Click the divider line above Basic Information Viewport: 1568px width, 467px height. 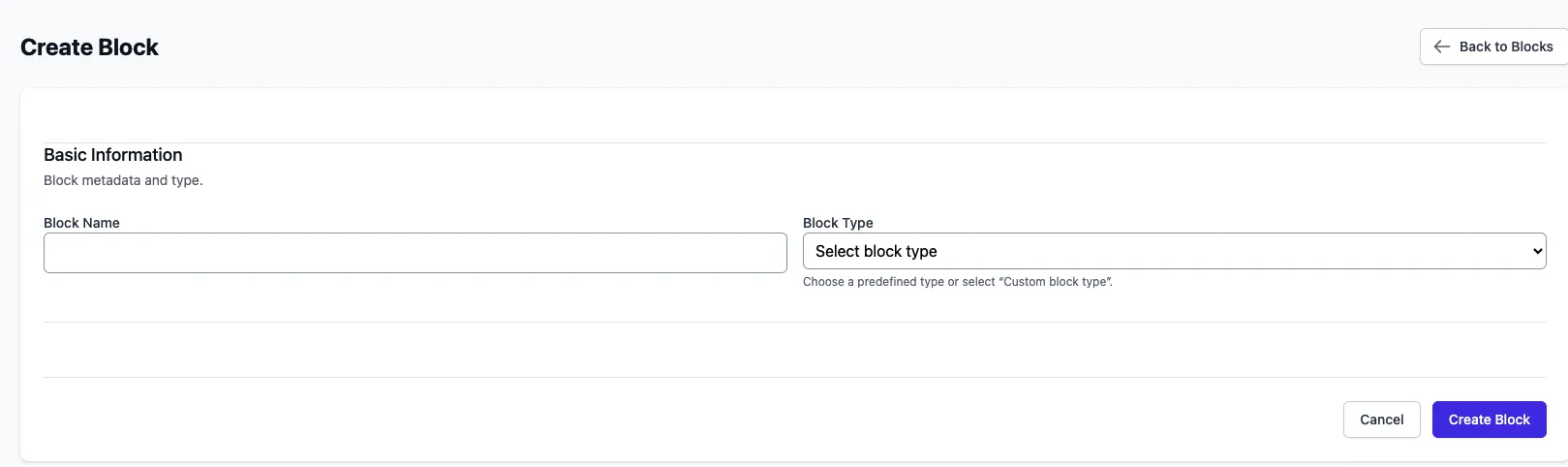pyautogui.click(x=794, y=142)
